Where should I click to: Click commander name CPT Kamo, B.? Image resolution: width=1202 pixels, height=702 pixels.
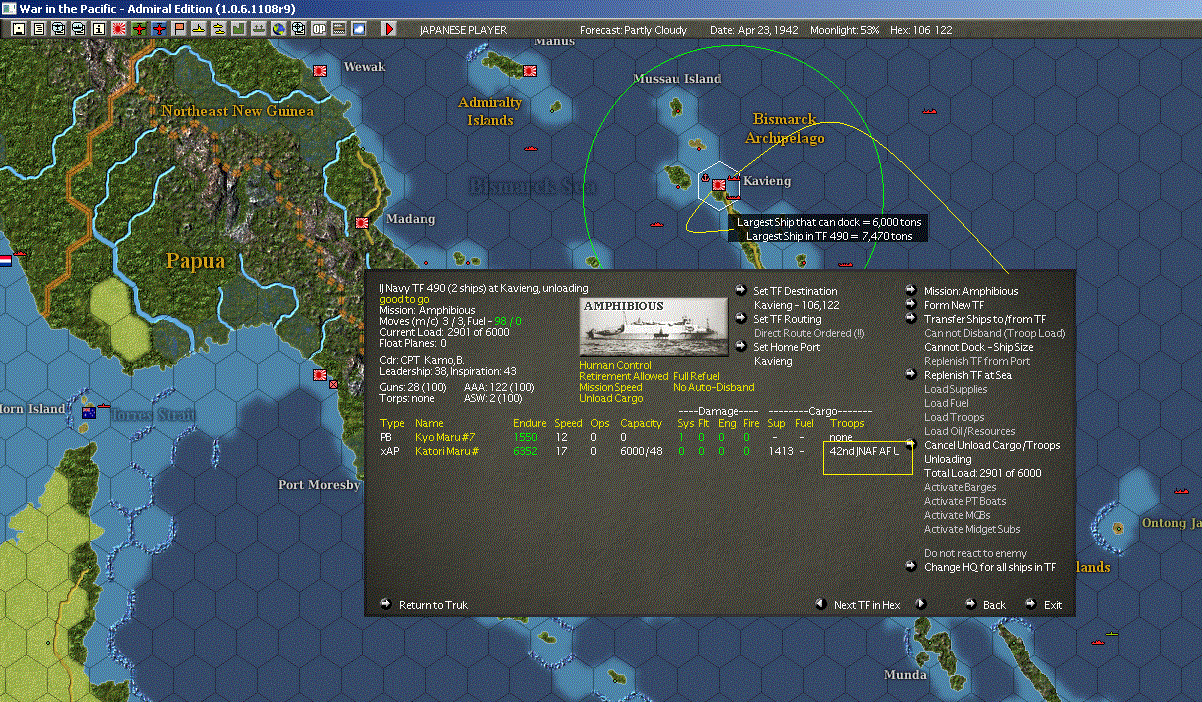tap(433, 359)
